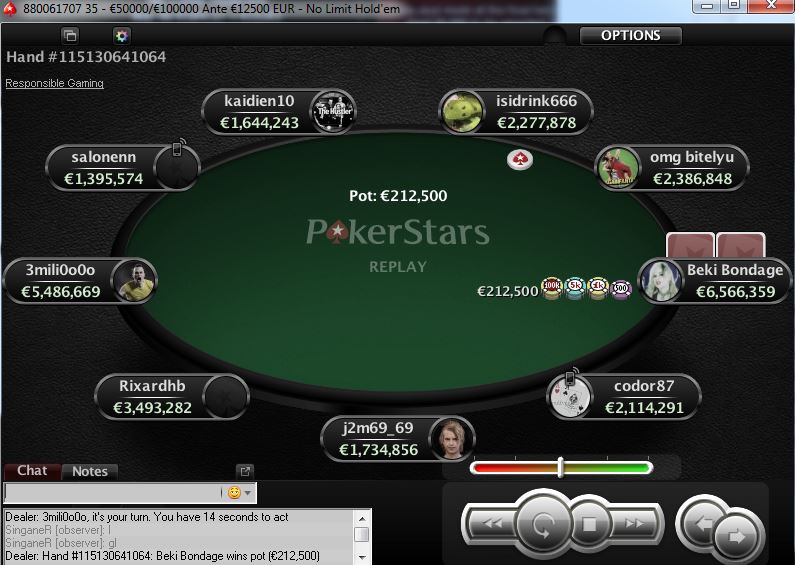This screenshot has width=795, height=565.
Task: Click the replay restart circular arrow button
Action: (543, 524)
